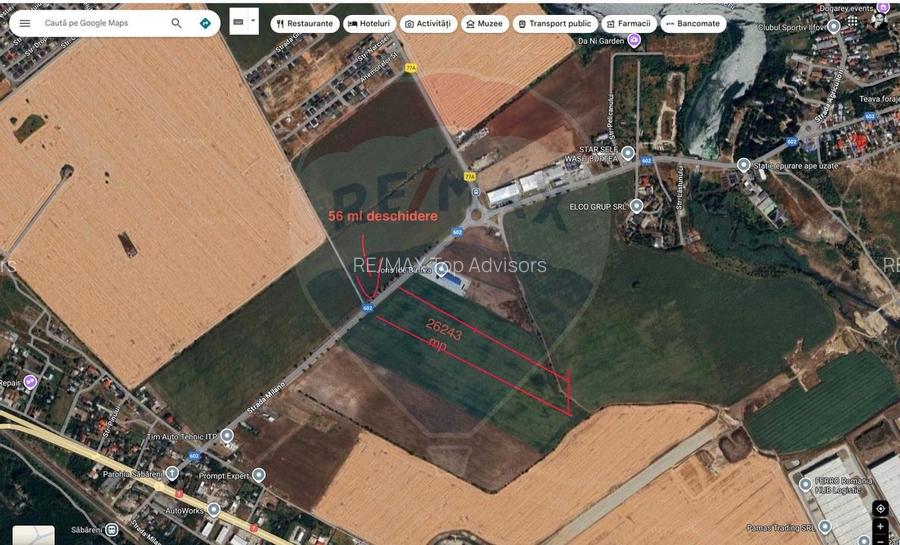The width and height of the screenshot is (900, 545).
Task: Open the AutoWorks pin
Action: tap(214, 510)
